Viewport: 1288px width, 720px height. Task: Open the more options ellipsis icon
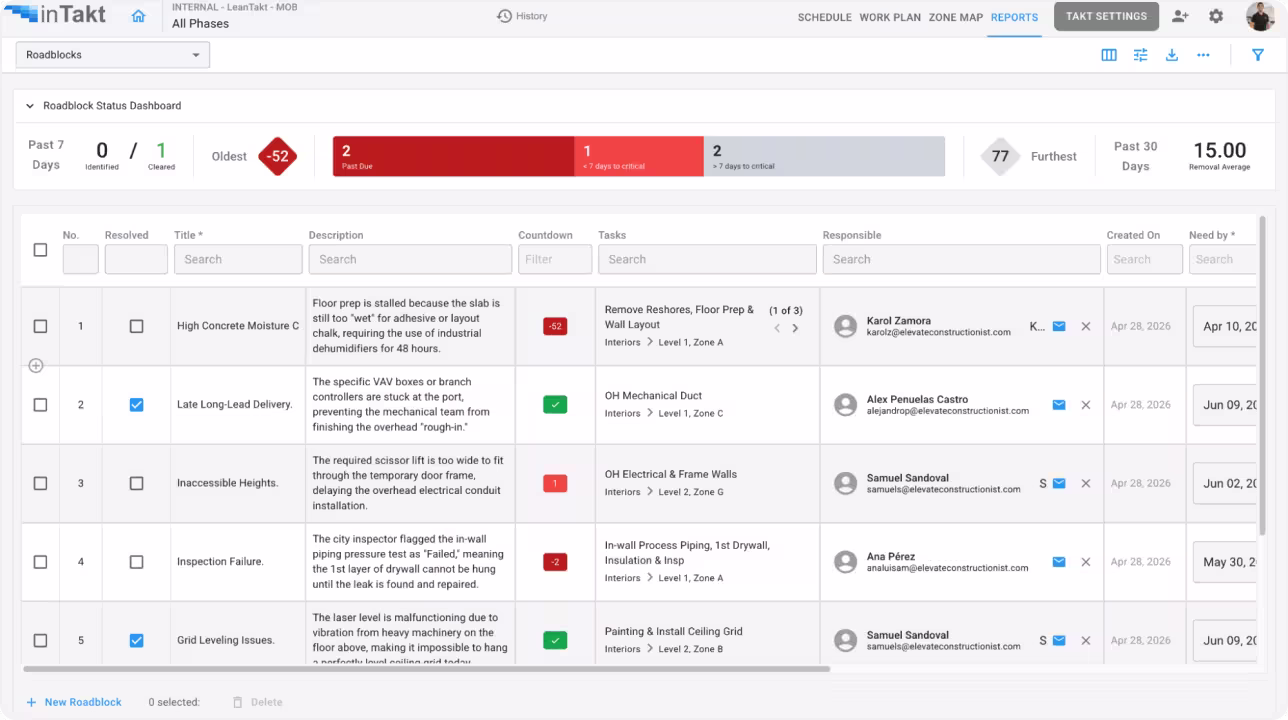point(1203,55)
